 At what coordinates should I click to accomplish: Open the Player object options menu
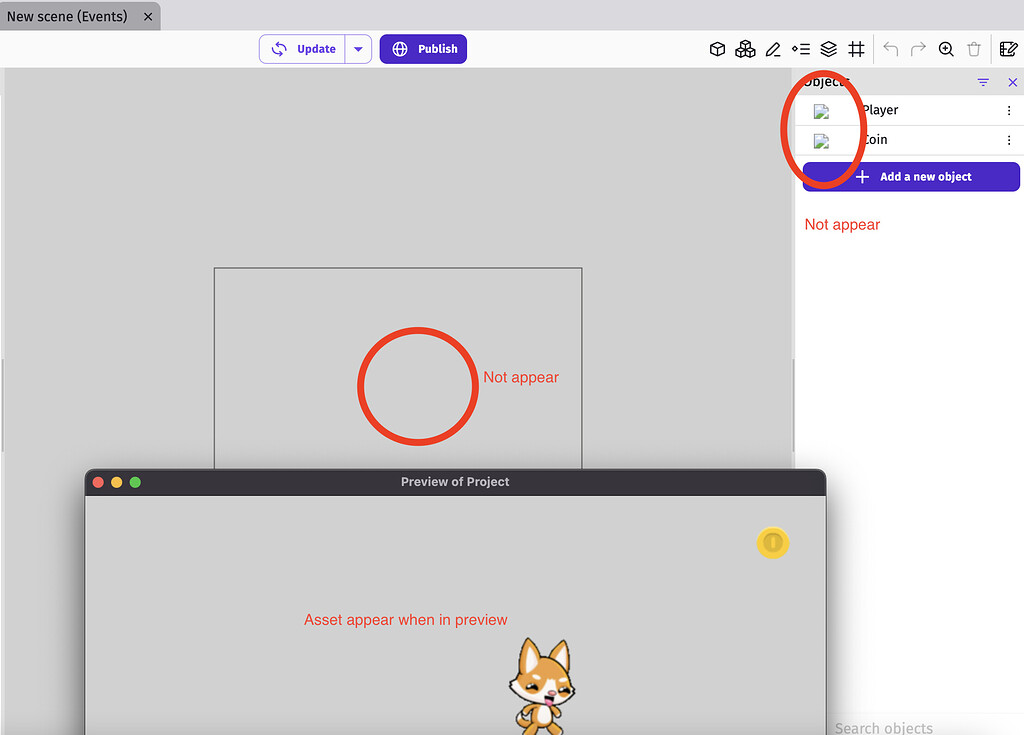[1009, 110]
